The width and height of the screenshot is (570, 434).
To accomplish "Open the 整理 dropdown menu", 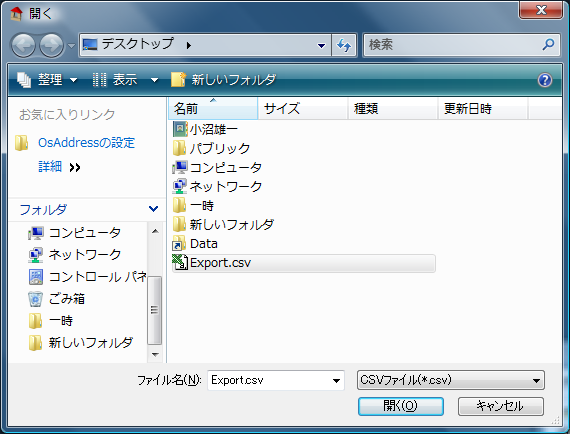I will point(48,80).
